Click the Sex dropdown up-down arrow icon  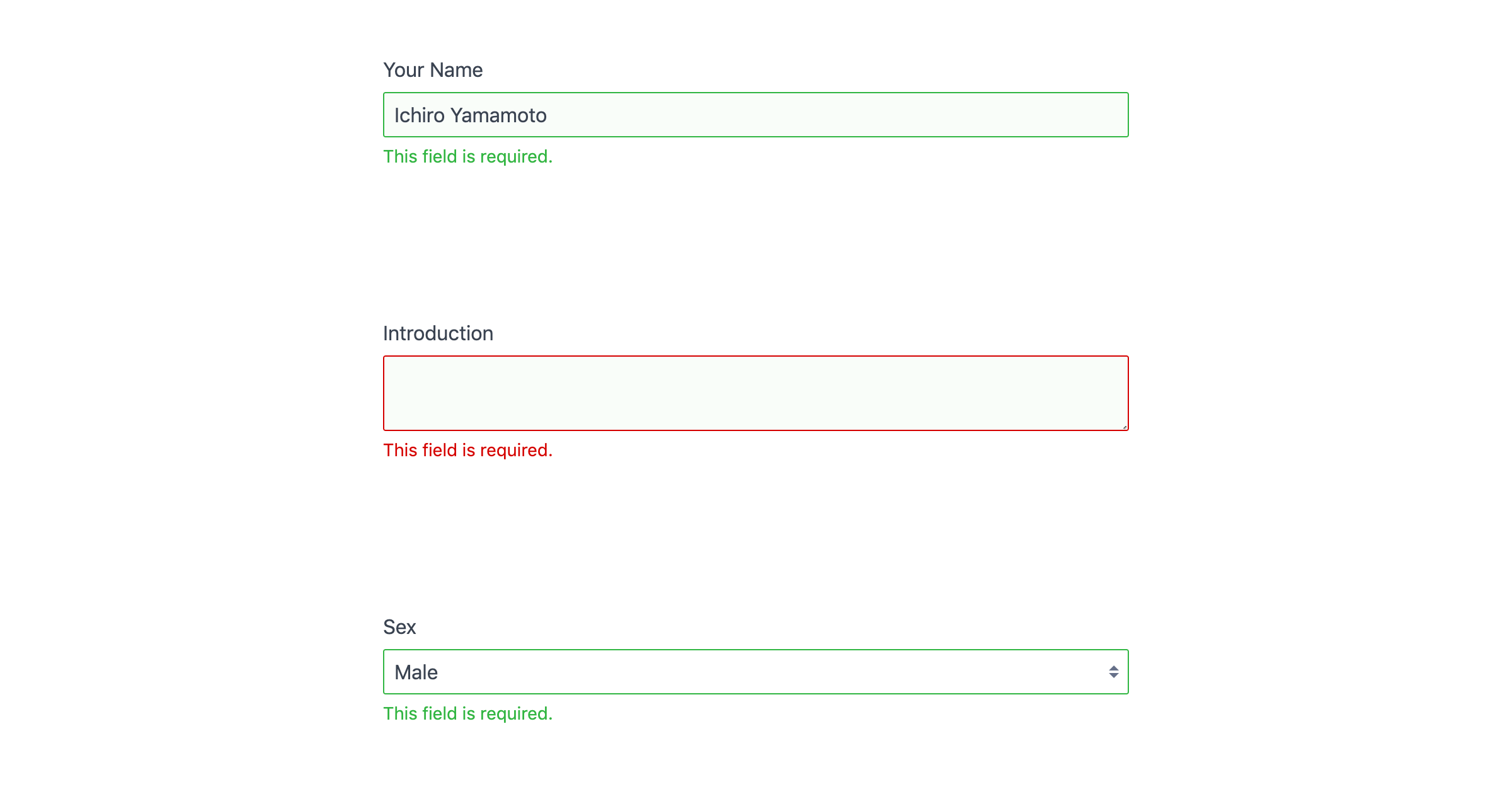point(1113,672)
